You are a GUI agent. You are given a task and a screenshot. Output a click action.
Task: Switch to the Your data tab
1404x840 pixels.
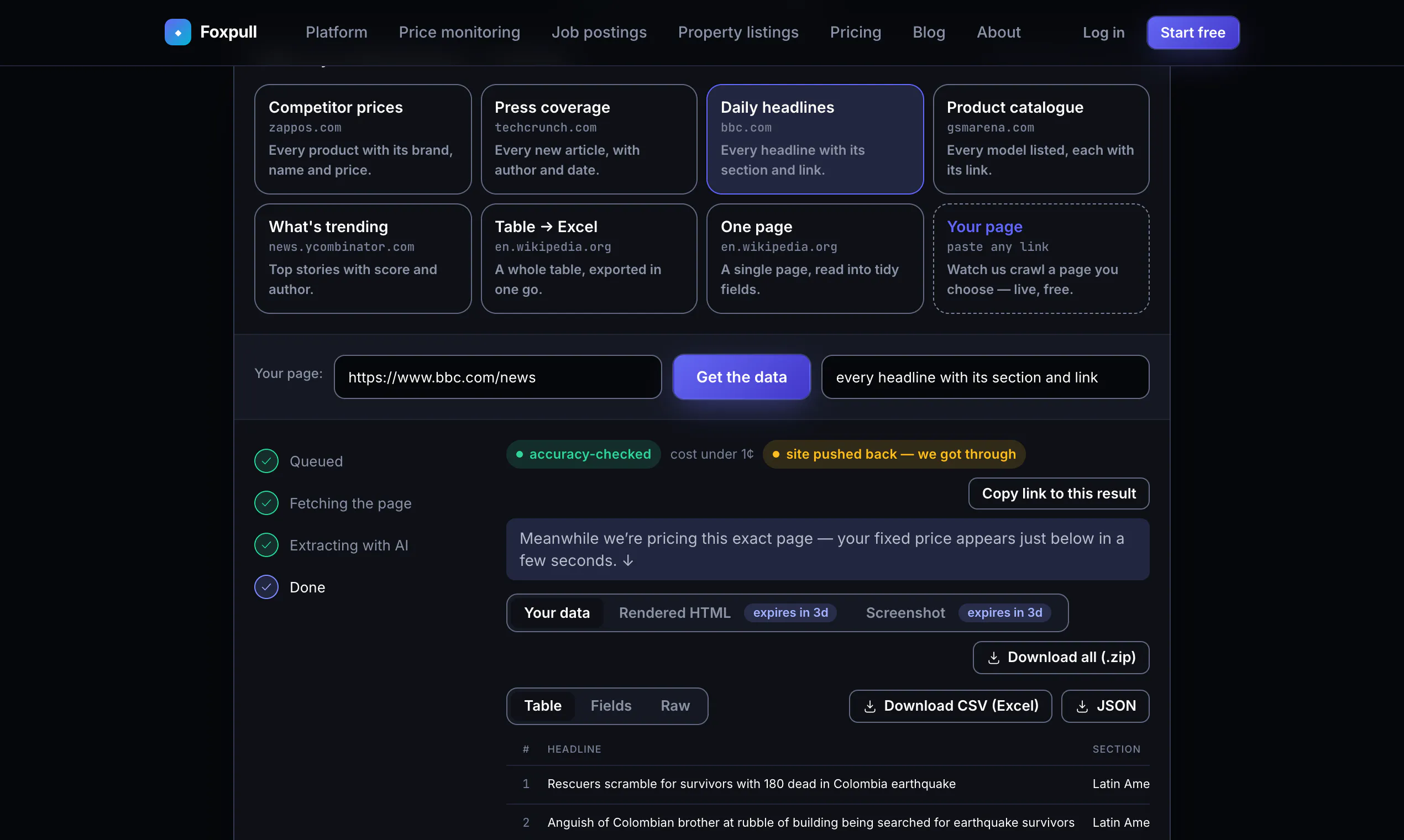557,613
